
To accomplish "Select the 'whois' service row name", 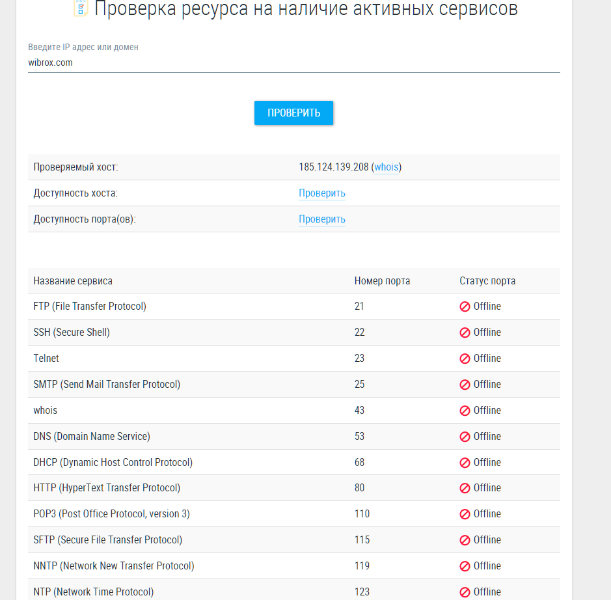I will [45, 410].
